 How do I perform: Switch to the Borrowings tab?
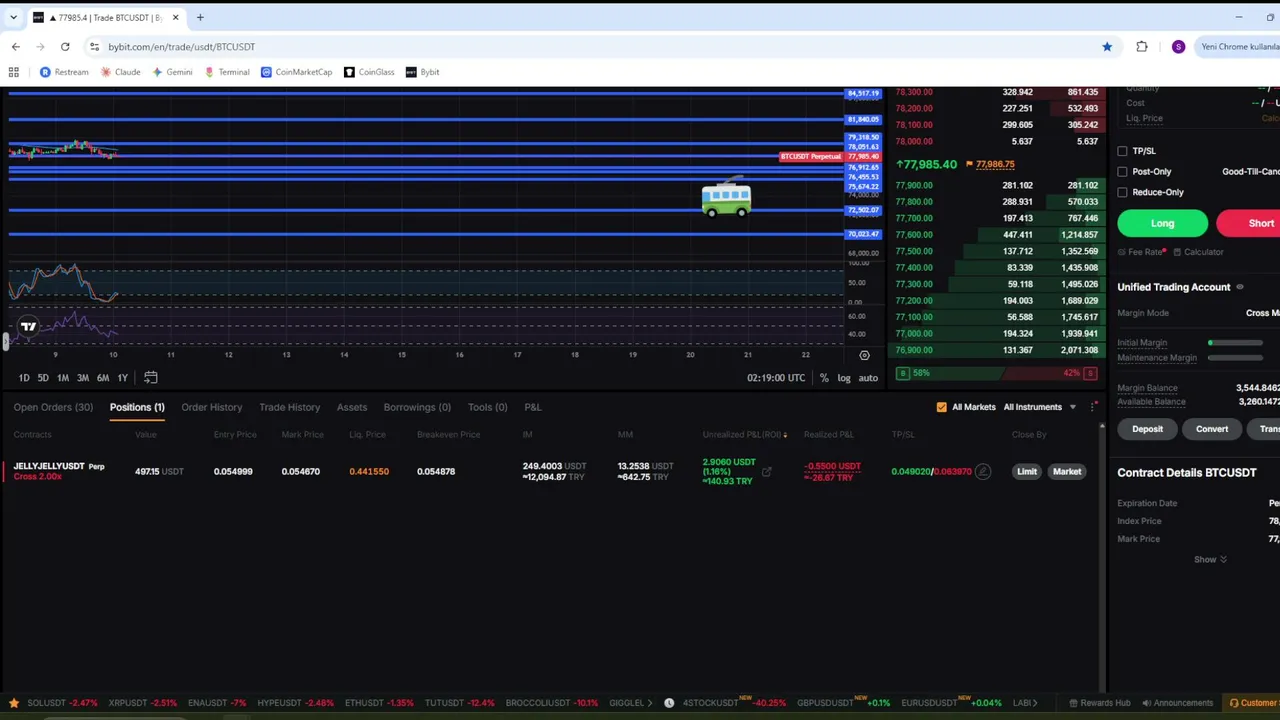click(x=417, y=407)
